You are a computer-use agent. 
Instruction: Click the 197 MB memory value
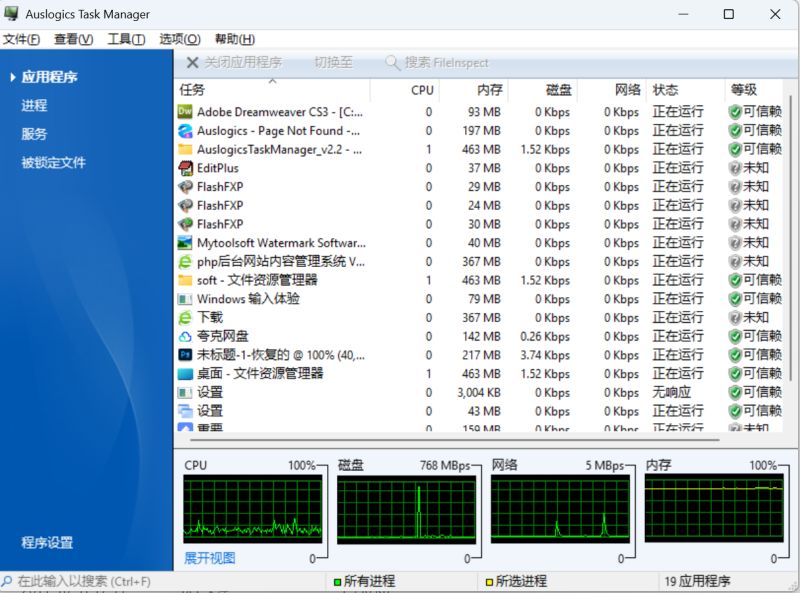tap(482, 131)
